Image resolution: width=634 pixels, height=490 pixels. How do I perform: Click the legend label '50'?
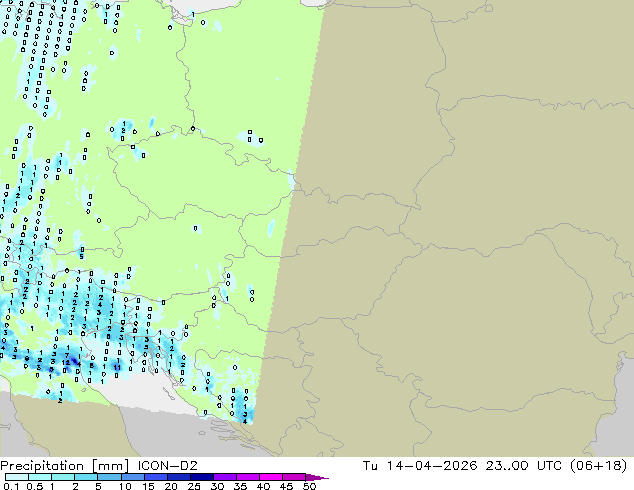309,486
